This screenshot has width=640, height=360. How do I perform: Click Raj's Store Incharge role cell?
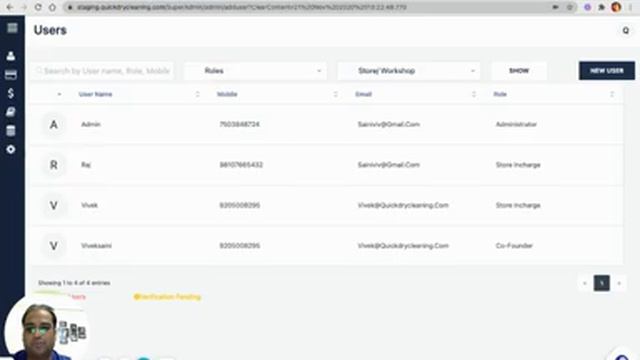[518, 164]
